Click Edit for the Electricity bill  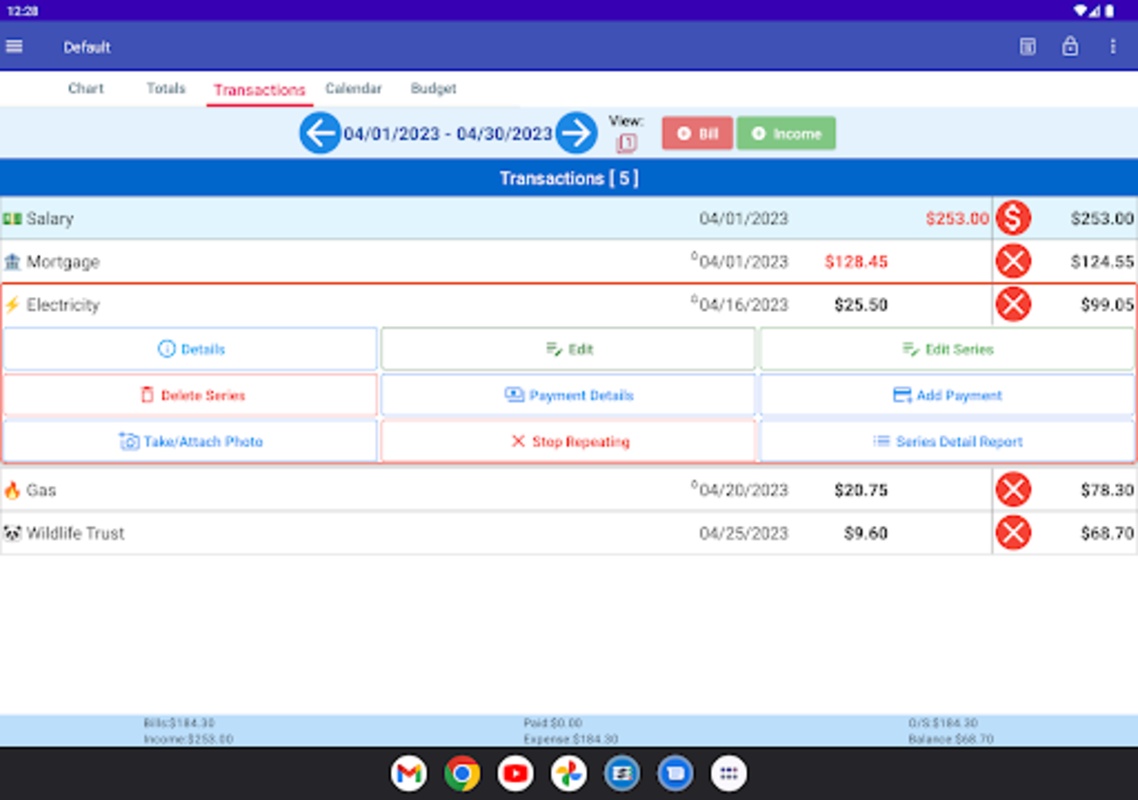[x=568, y=349]
